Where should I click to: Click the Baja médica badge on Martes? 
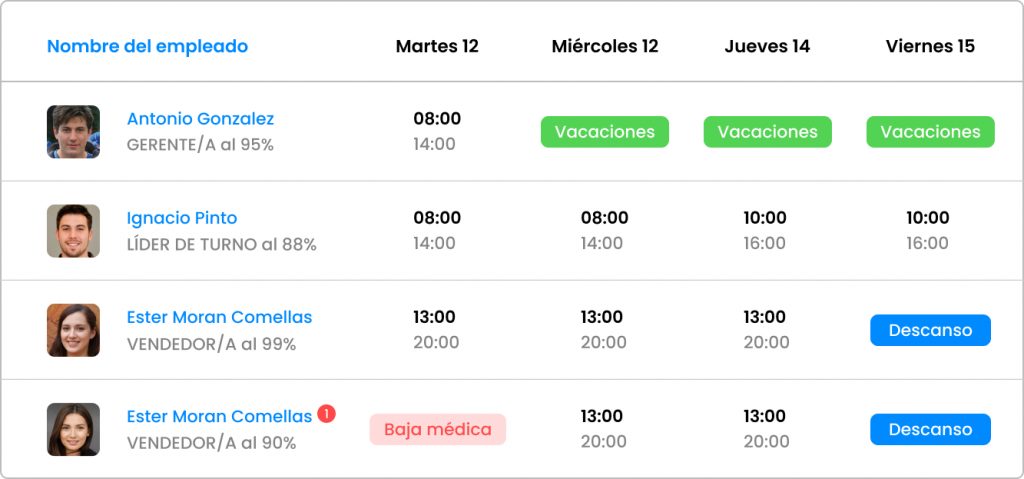[x=438, y=429]
